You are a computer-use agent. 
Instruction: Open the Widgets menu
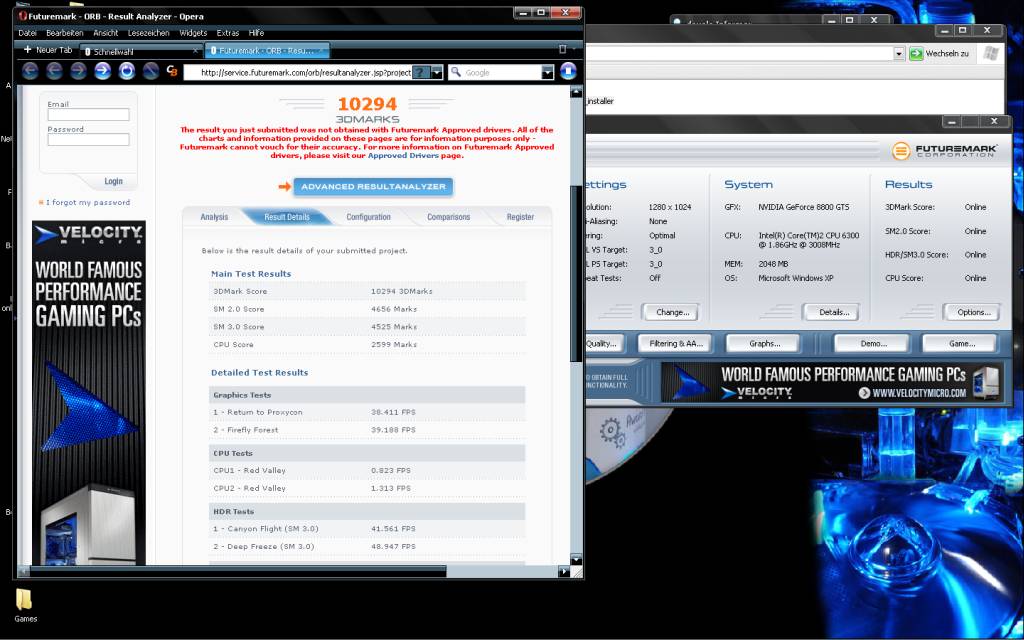click(x=193, y=33)
